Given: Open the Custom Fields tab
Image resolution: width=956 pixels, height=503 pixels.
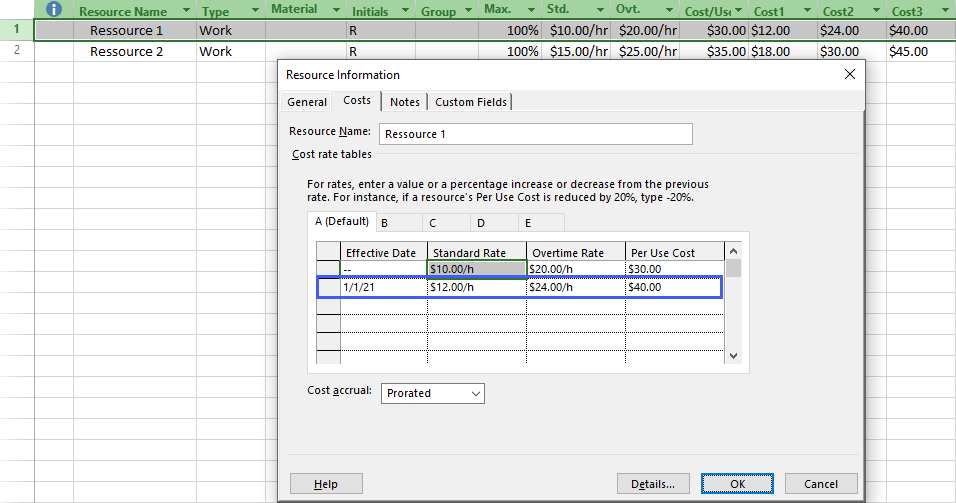Looking at the screenshot, I should click(x=471, y=102).
